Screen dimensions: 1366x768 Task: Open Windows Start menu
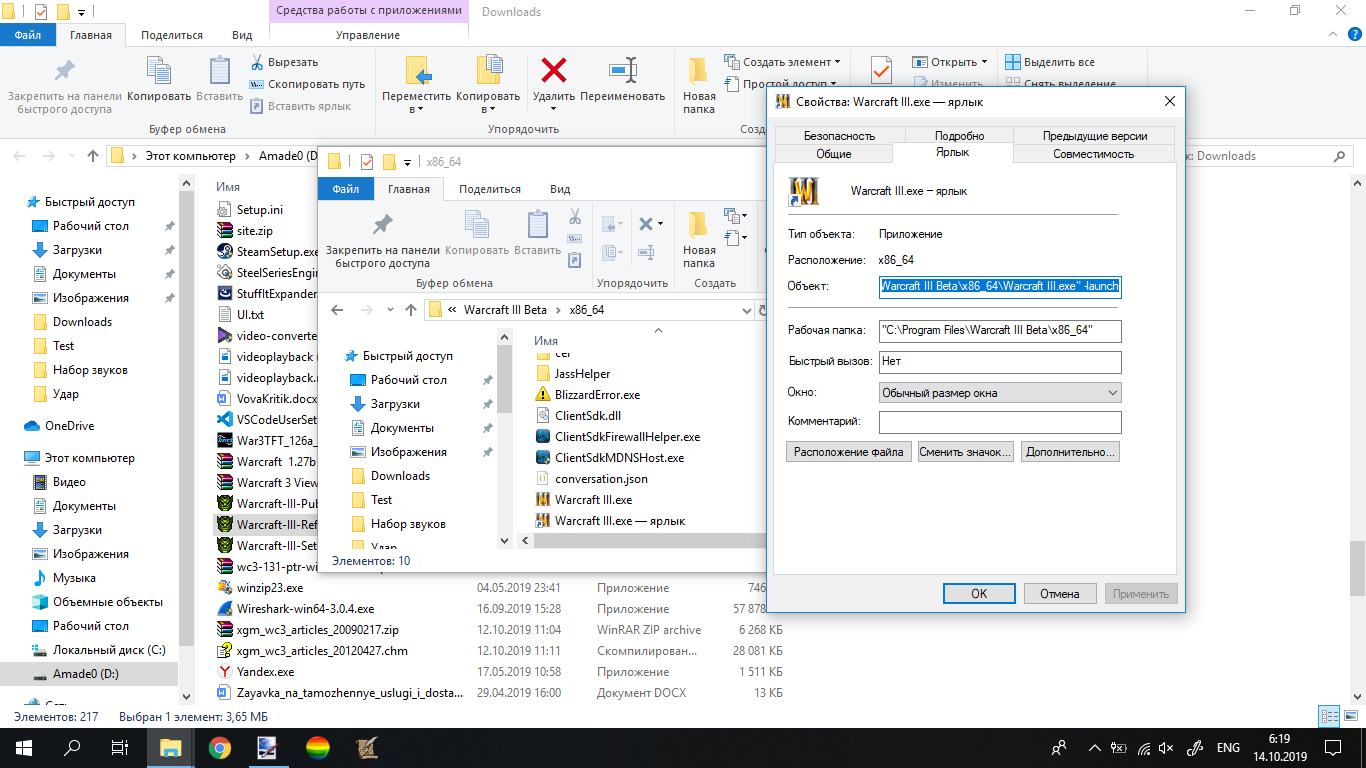coord(24,747)
